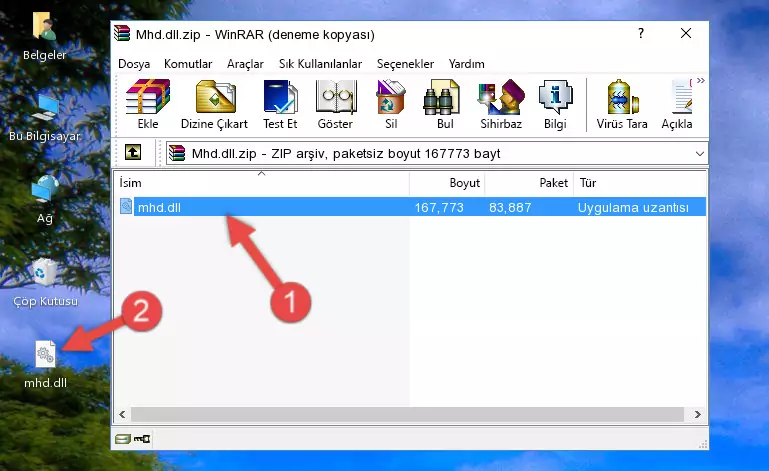The width and height of the screenshot is (769, 471).
Task: Go up one folder level button
Action: tap(133, 153)
